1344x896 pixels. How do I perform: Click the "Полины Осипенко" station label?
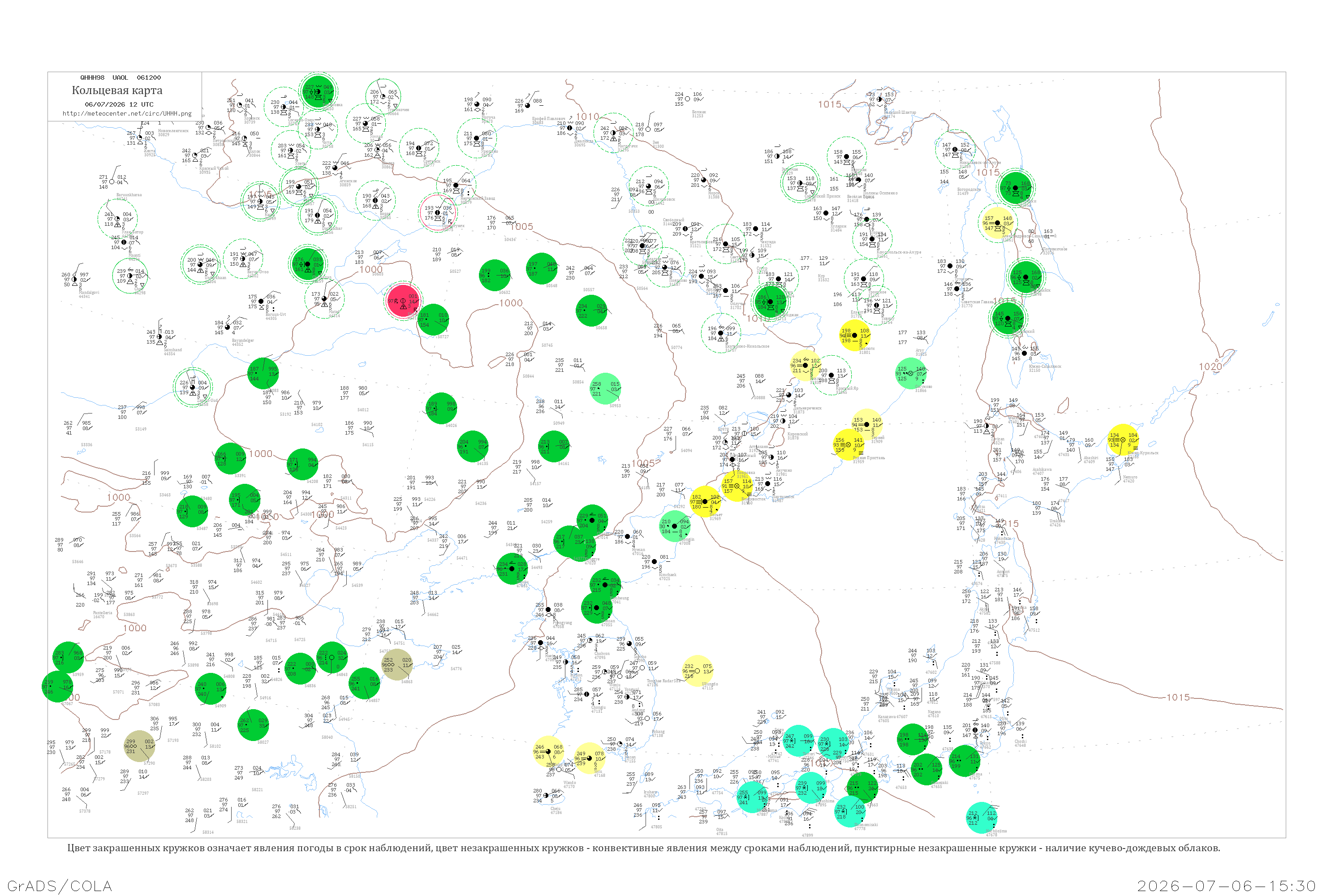coord(881,193)
